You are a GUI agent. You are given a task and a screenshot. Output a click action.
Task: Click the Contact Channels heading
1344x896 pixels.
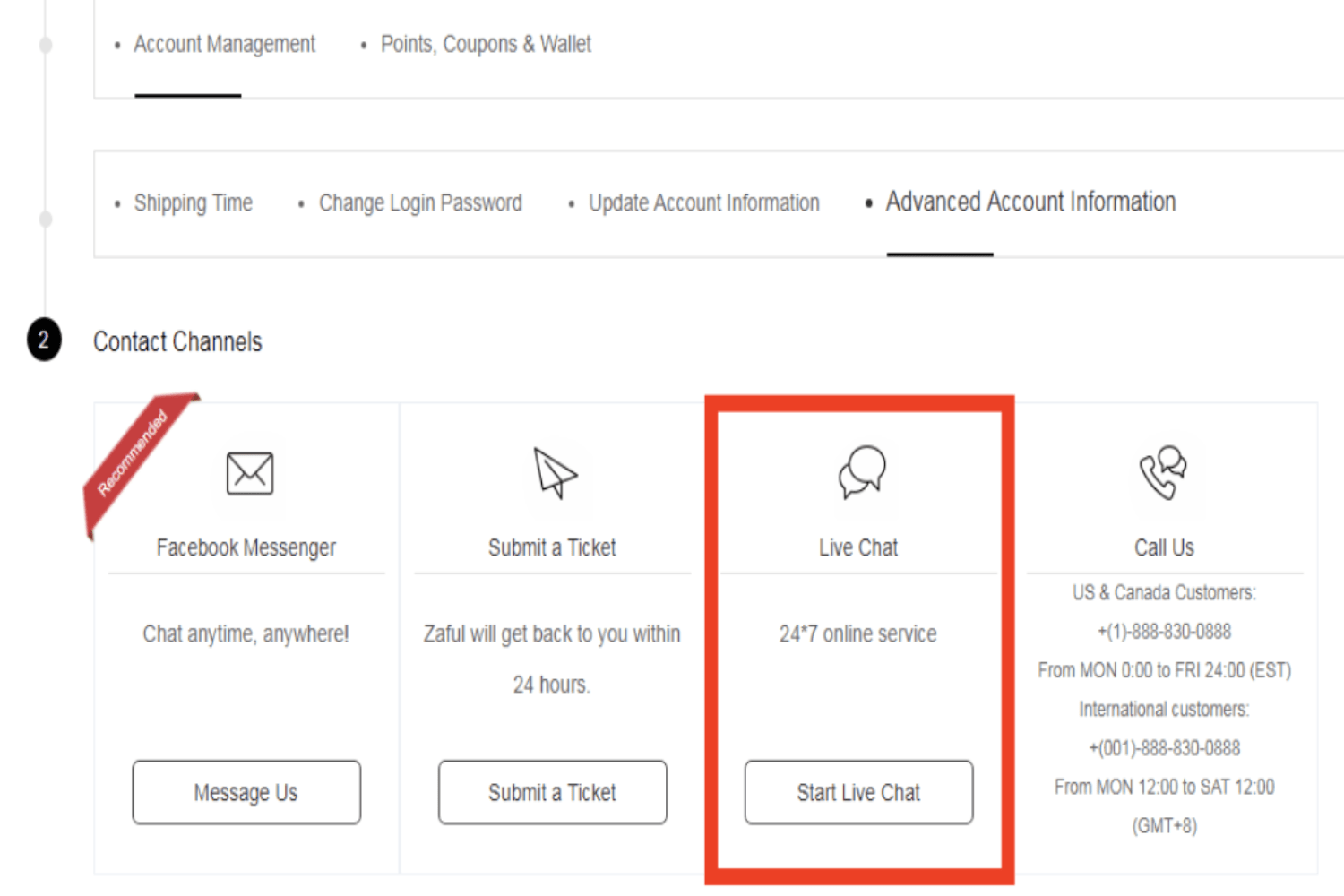coord(177,341)
